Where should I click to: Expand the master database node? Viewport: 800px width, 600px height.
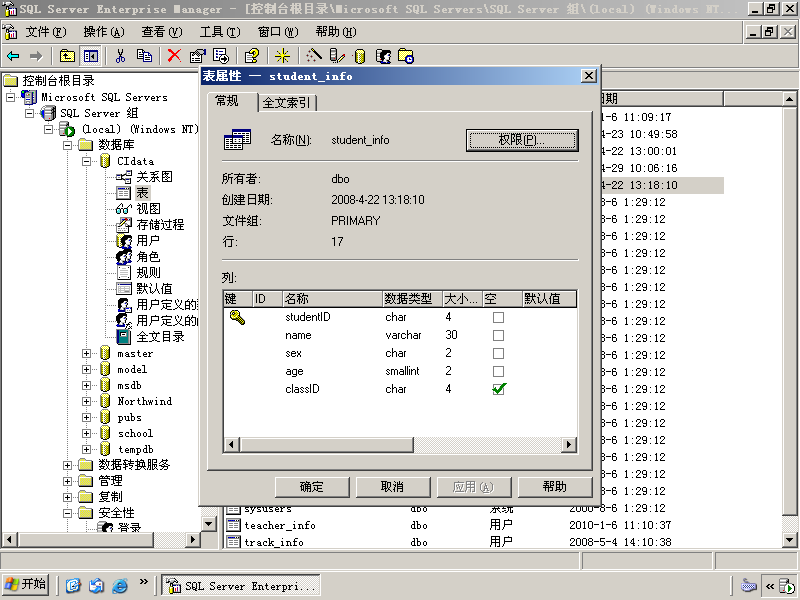(87, 353)
